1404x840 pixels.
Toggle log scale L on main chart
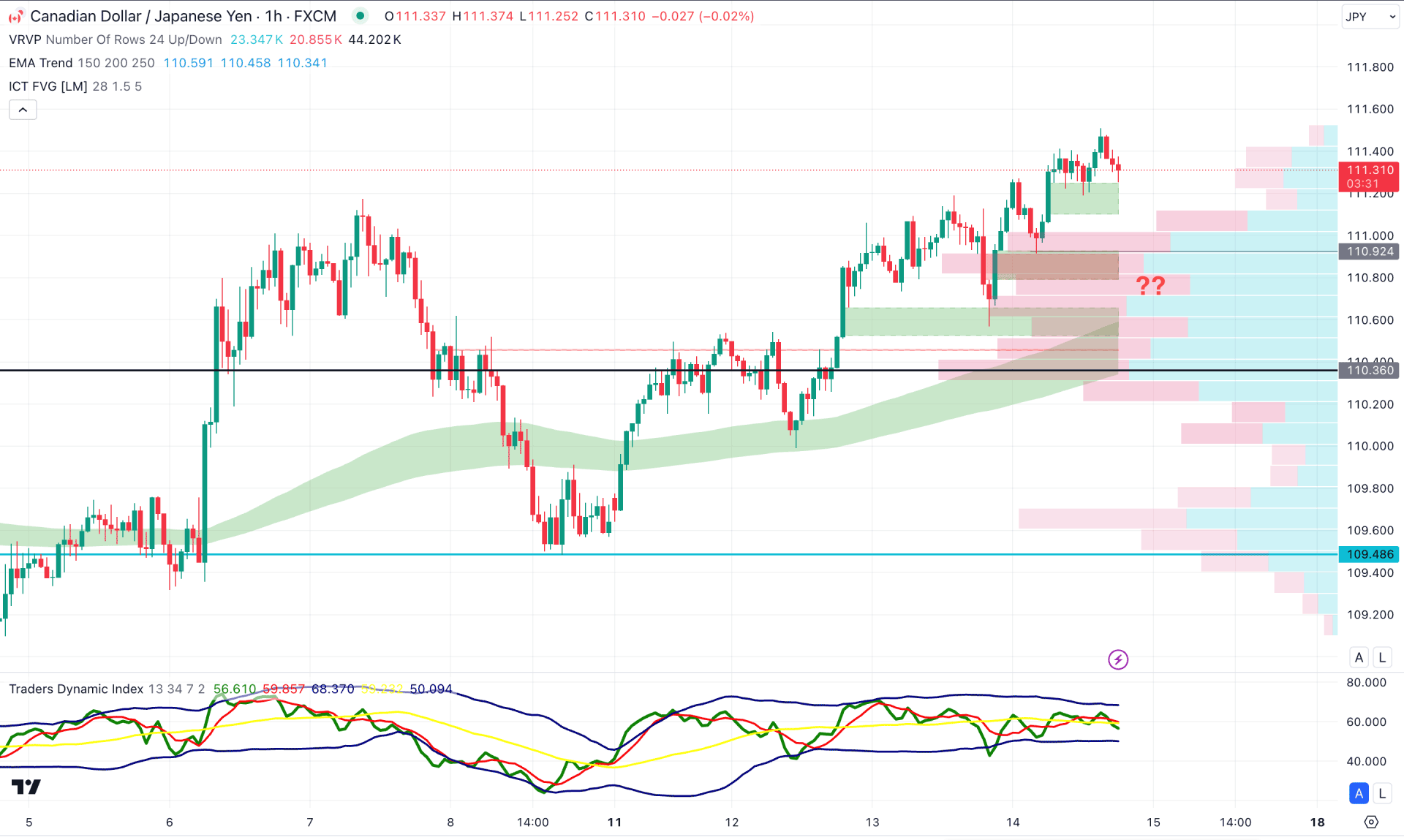[1382, 657]
